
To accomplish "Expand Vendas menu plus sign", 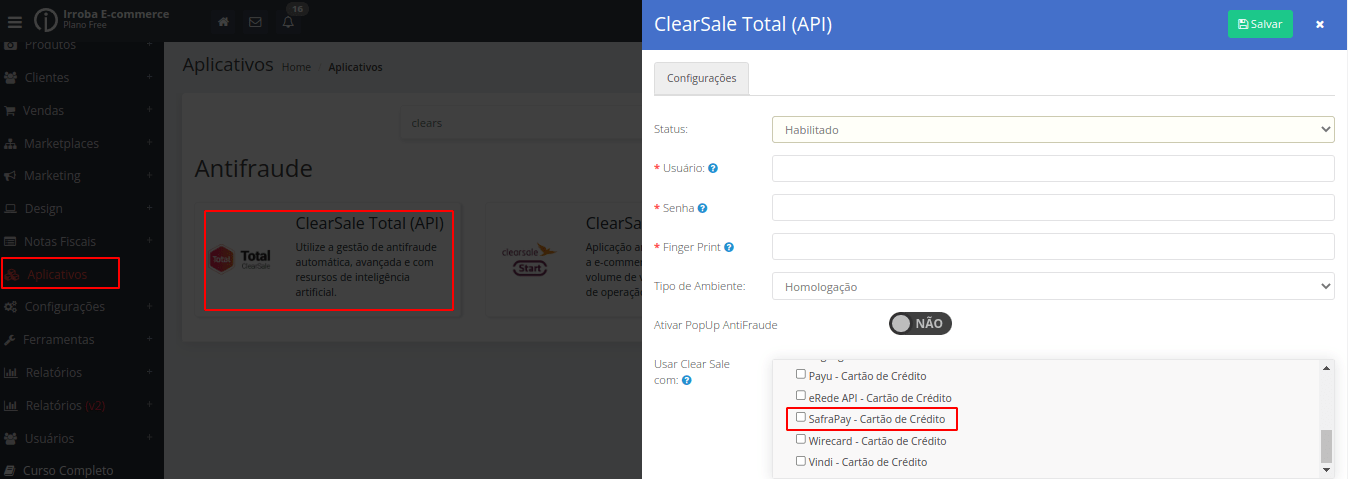I will (x=149, y=110).
